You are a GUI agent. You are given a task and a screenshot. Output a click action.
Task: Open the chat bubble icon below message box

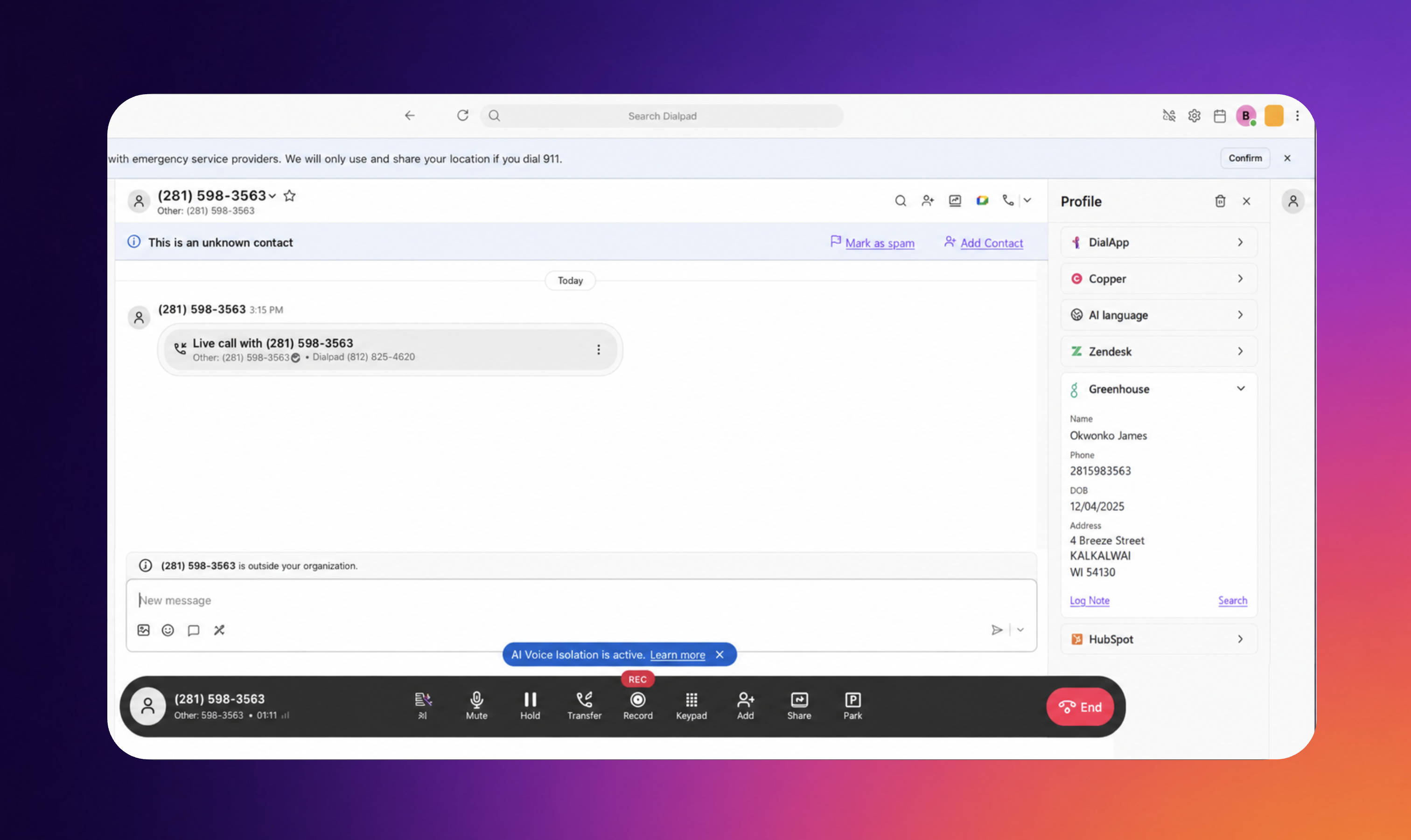pos(193,630)
